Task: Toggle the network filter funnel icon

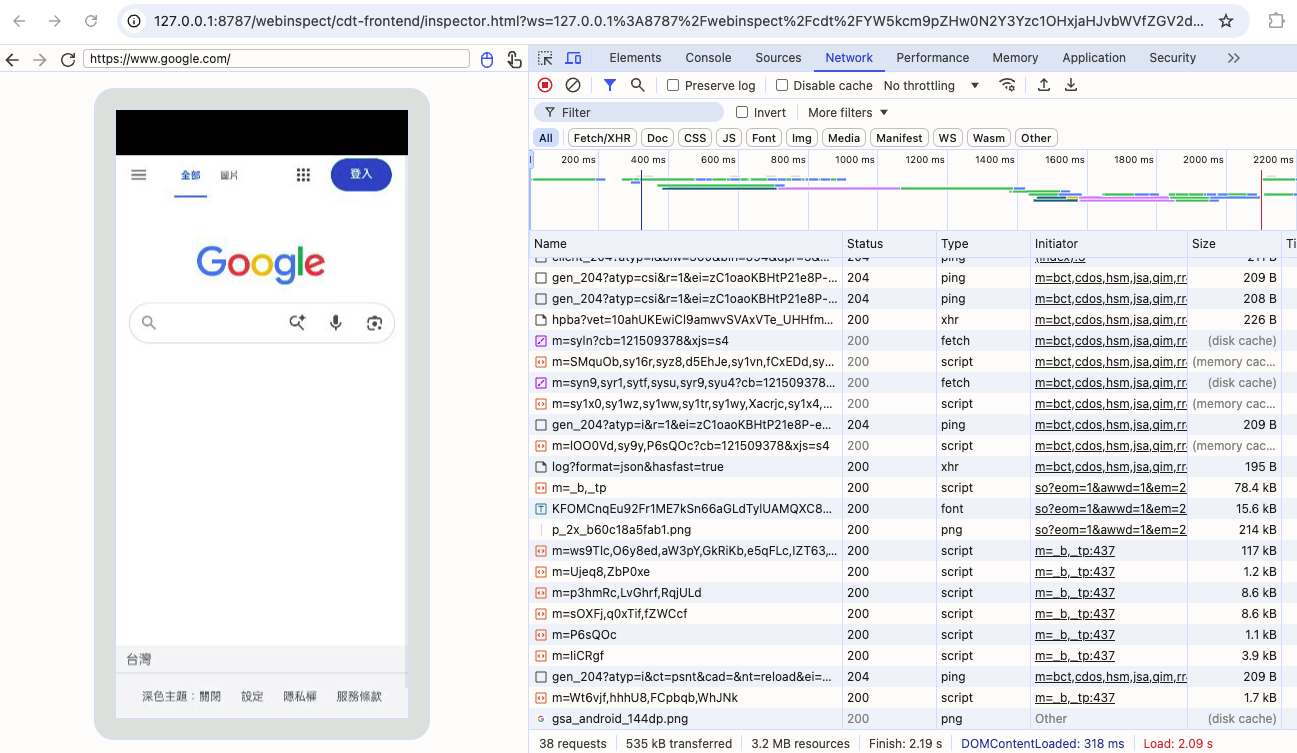Action: coord(610,85)
